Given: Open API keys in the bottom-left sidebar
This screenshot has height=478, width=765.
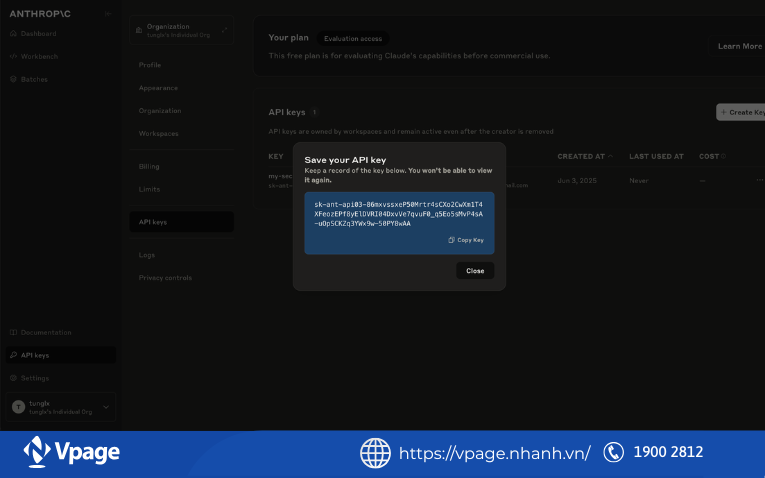Looking at the screenshot, I should [61, 355].
